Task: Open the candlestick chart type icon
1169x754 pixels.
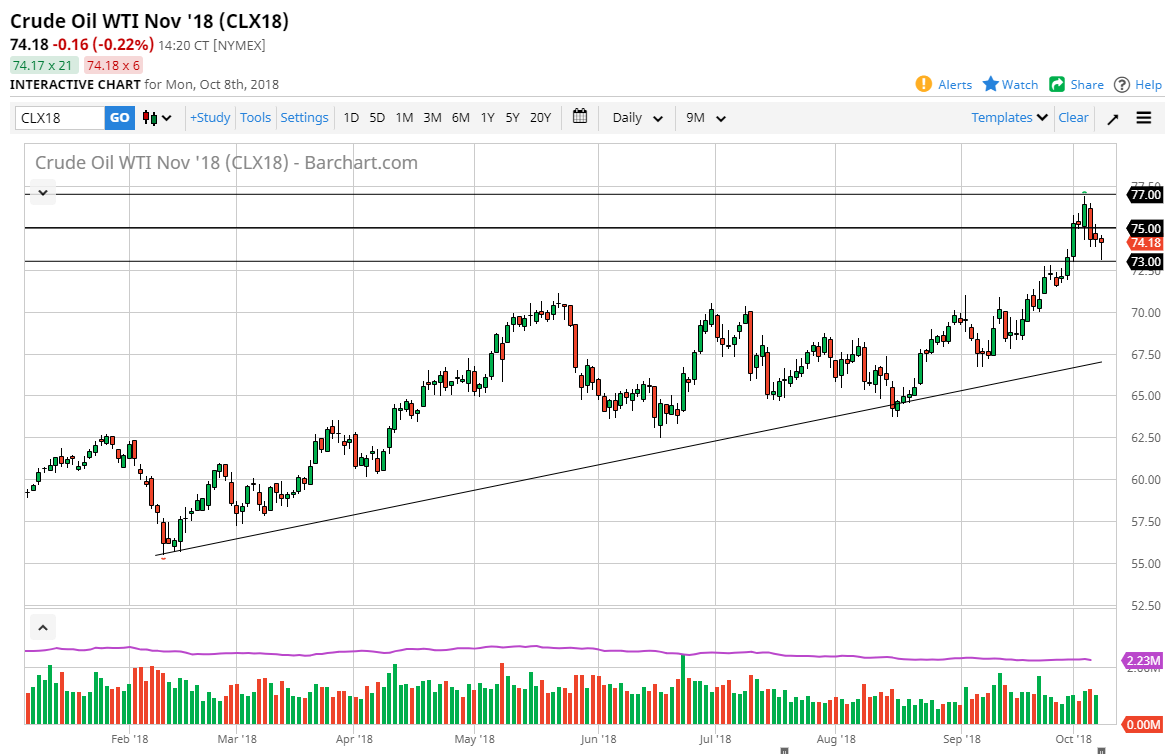Action: pos(150,117)
